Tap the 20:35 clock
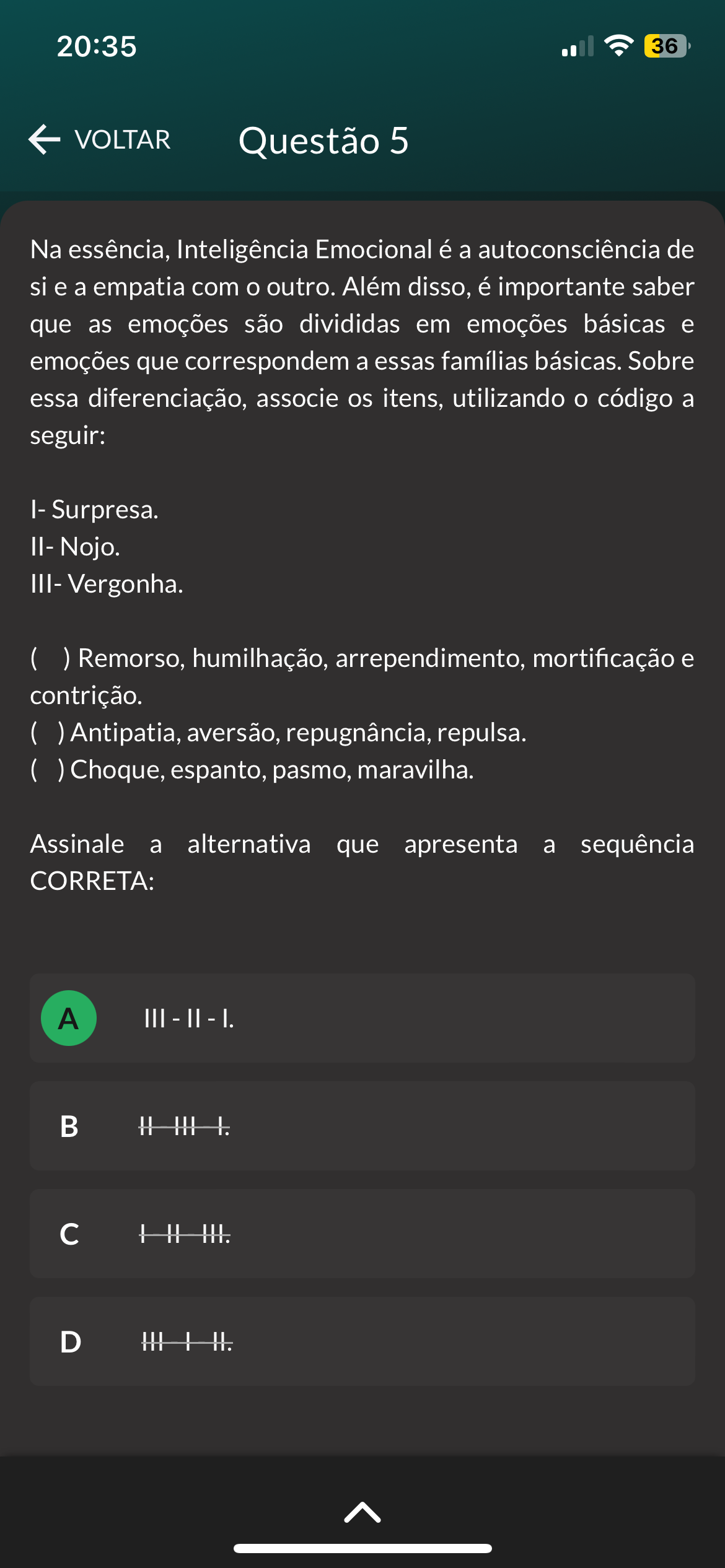 tap(97, 46)
